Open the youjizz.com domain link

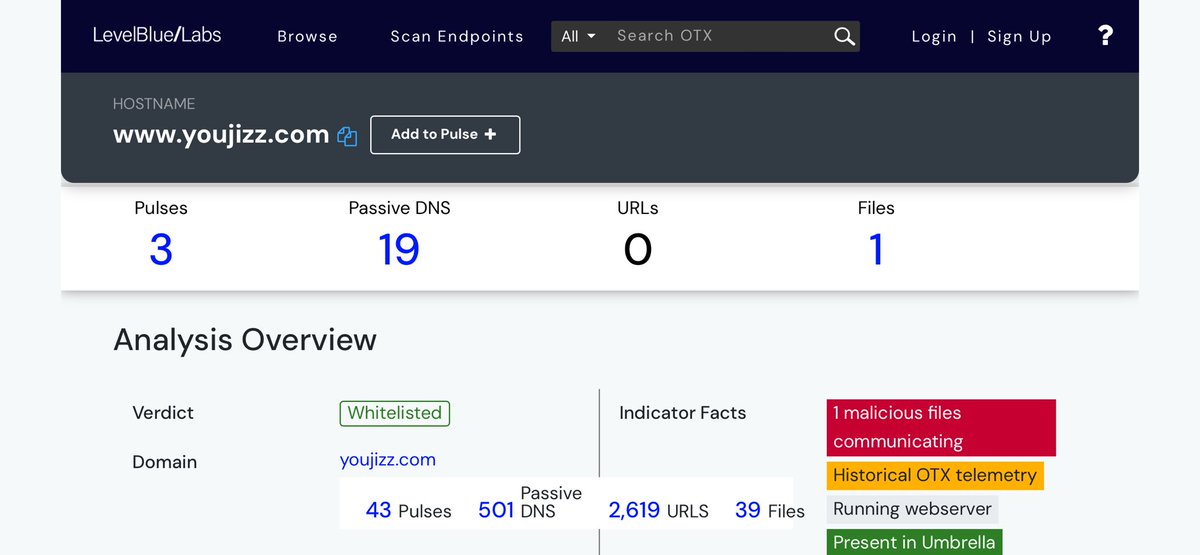(x=387, y=460)
